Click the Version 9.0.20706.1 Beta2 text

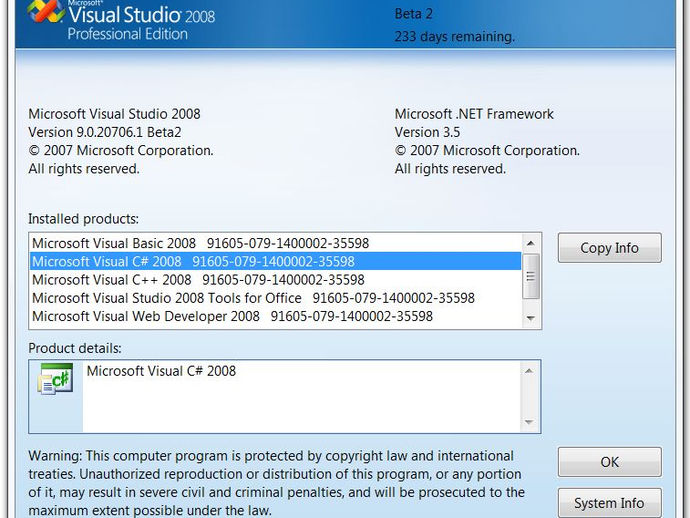pyautogui.click(x=105, y=132)
